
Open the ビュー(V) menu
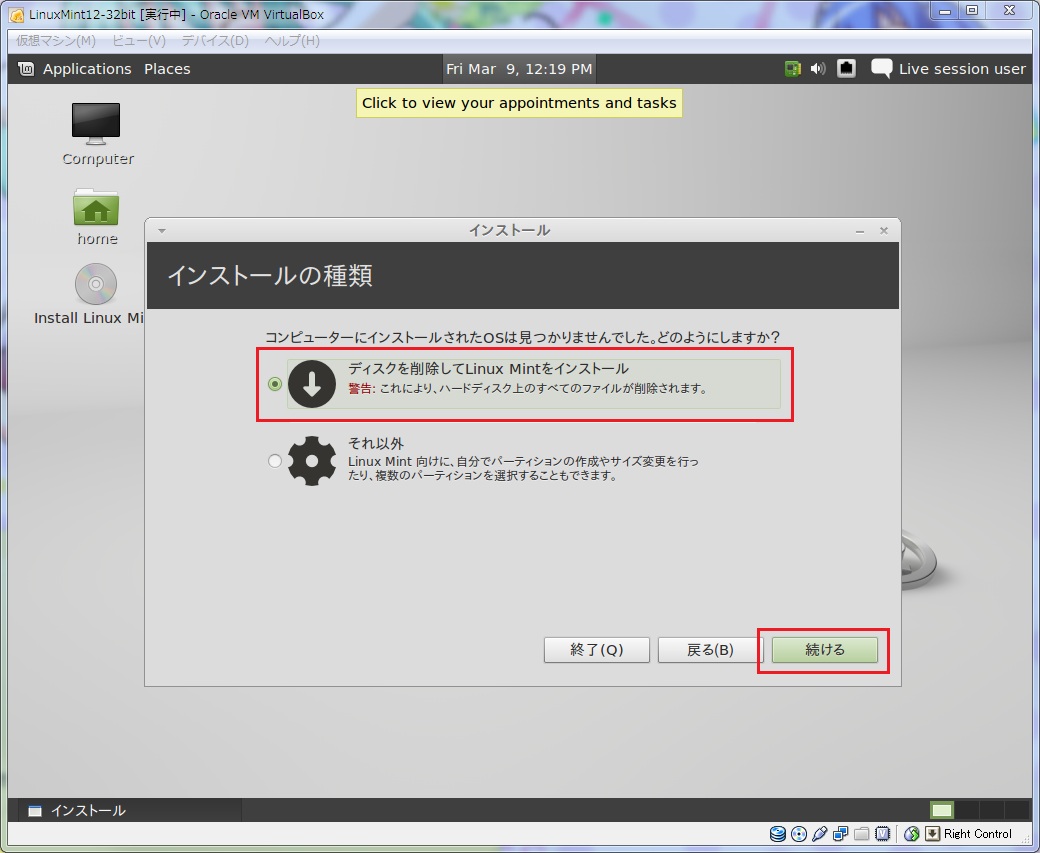pyautogui.click(x=139, y=40)
